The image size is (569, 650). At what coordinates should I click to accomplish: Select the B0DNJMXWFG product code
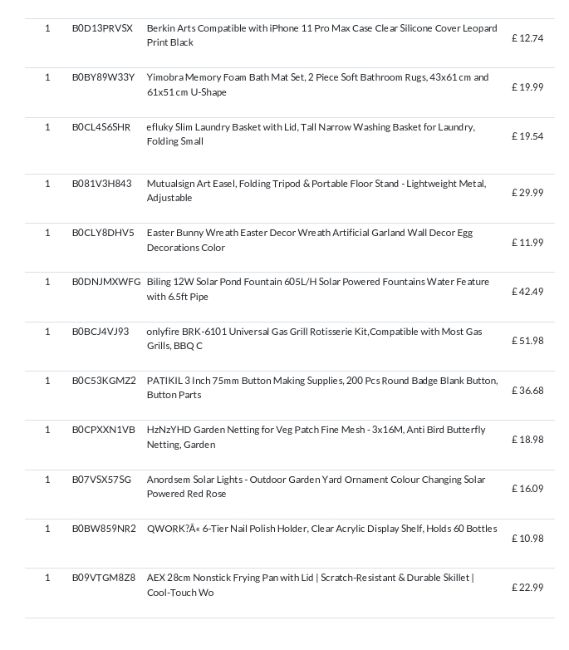pyautogui.click(x=106, y=282)
